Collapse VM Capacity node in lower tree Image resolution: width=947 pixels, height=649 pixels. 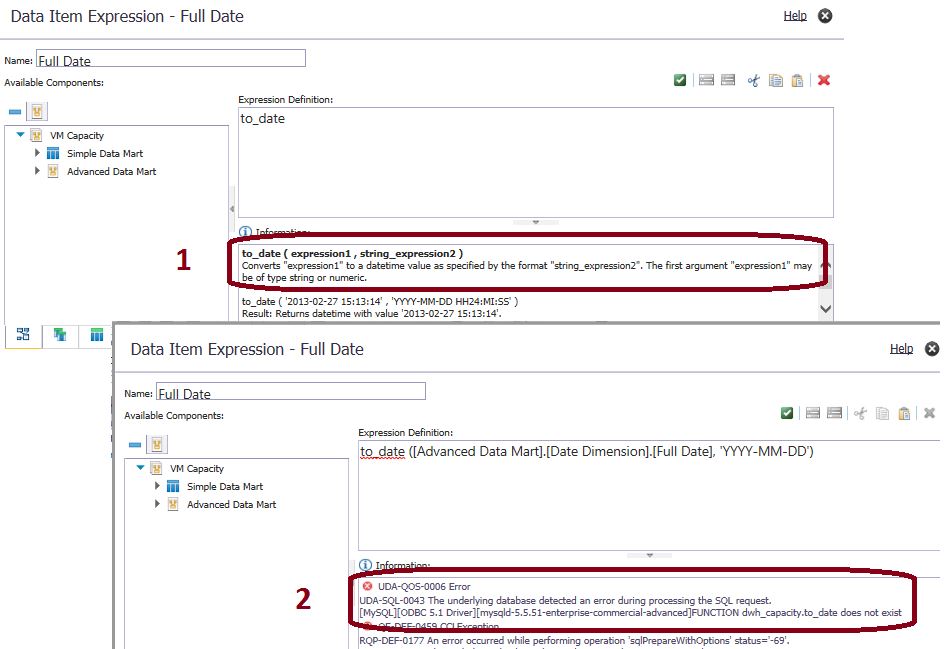[141, 467]
